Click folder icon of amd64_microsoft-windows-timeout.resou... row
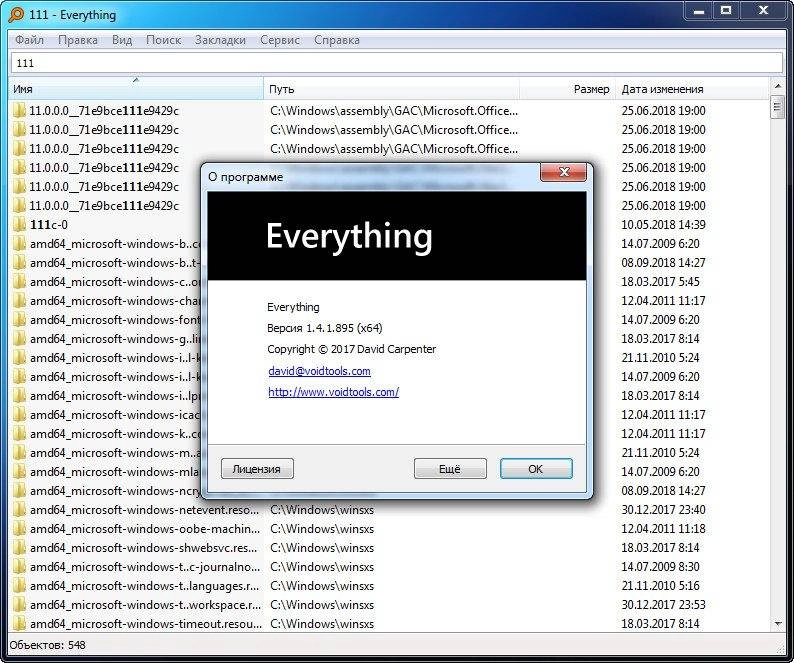Image resolution: width=794 pixels, height=663 pixels. tap(19, 624)
